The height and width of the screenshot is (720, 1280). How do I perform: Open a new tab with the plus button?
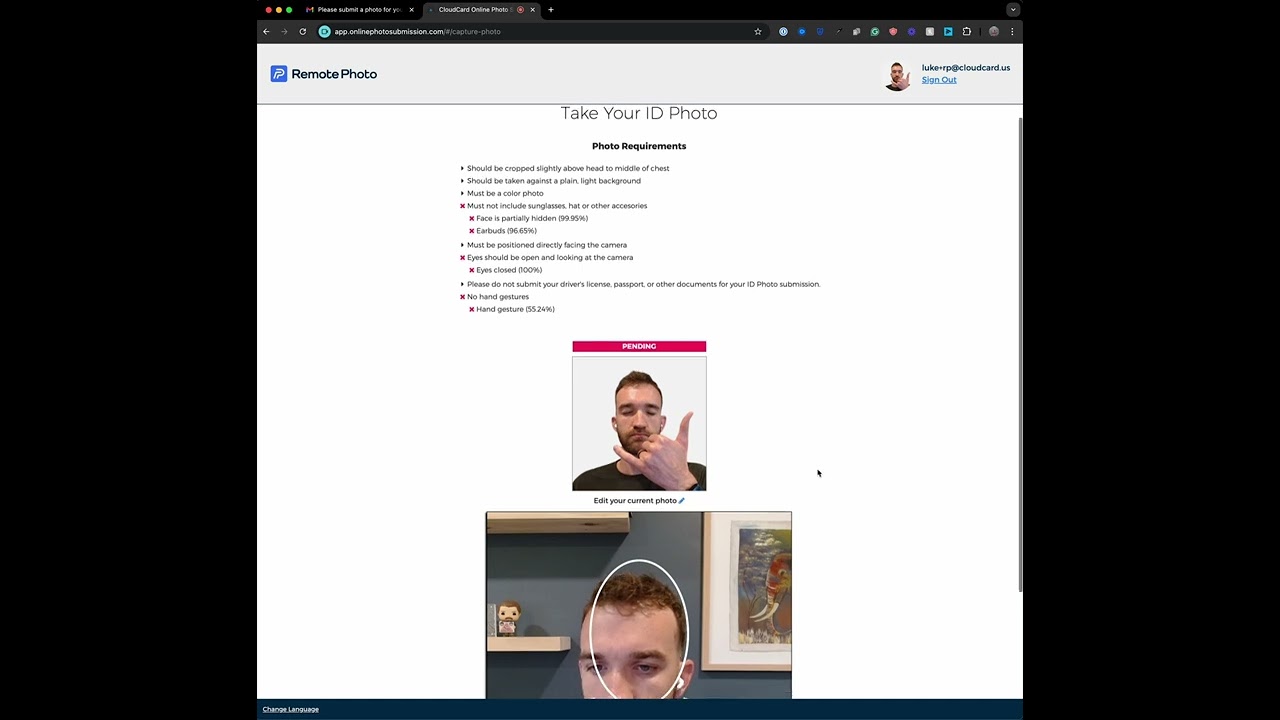click(x=550, y=10)
